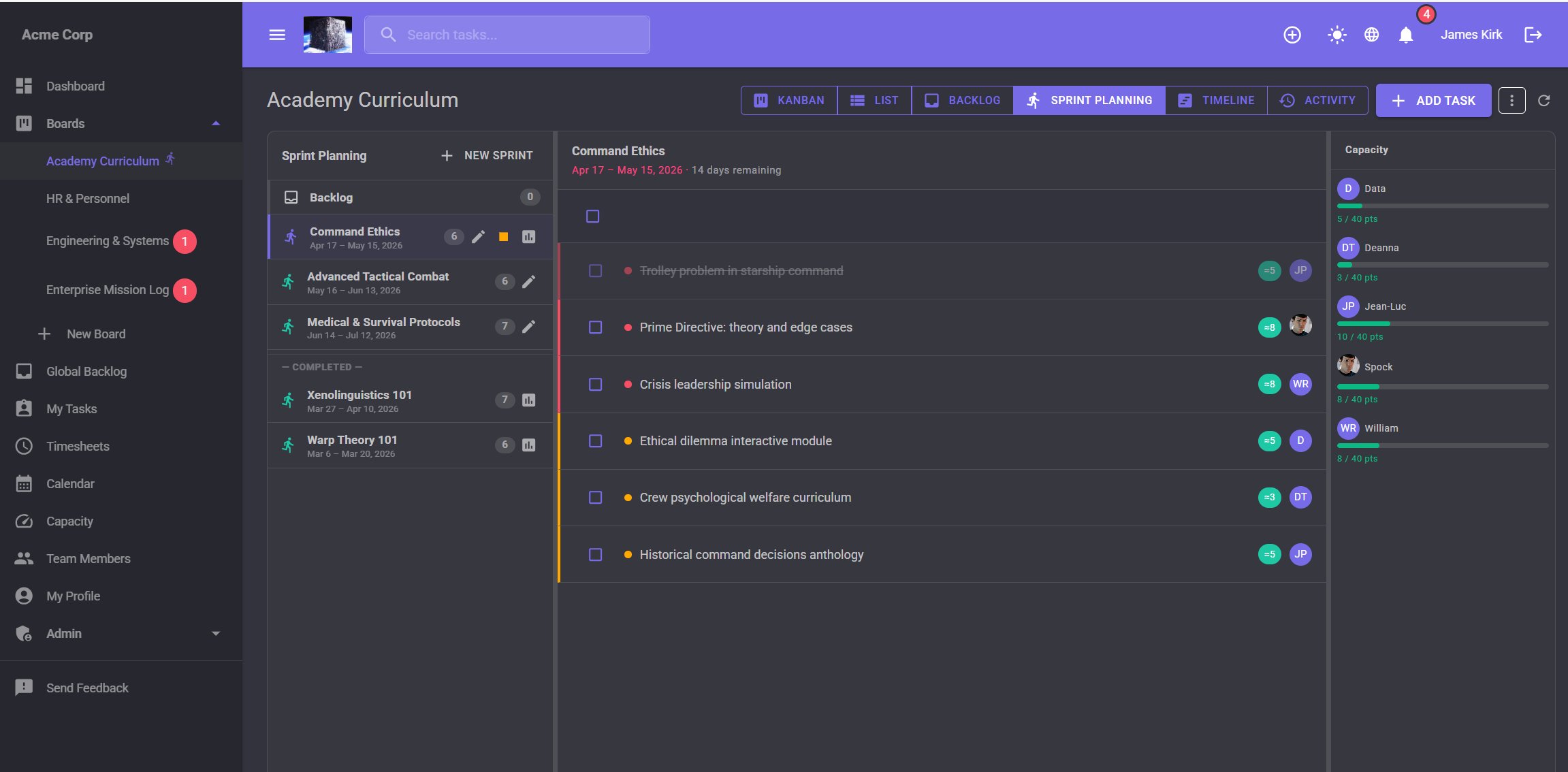Open the HR & Personnel board
Image resolution: width=1568 pixels, height=772 pixels.
point(121,198)
